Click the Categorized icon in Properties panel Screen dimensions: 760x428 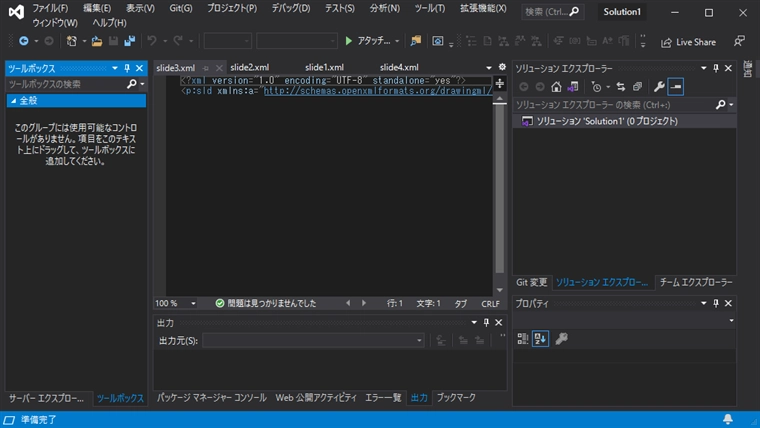coord(522,339)
